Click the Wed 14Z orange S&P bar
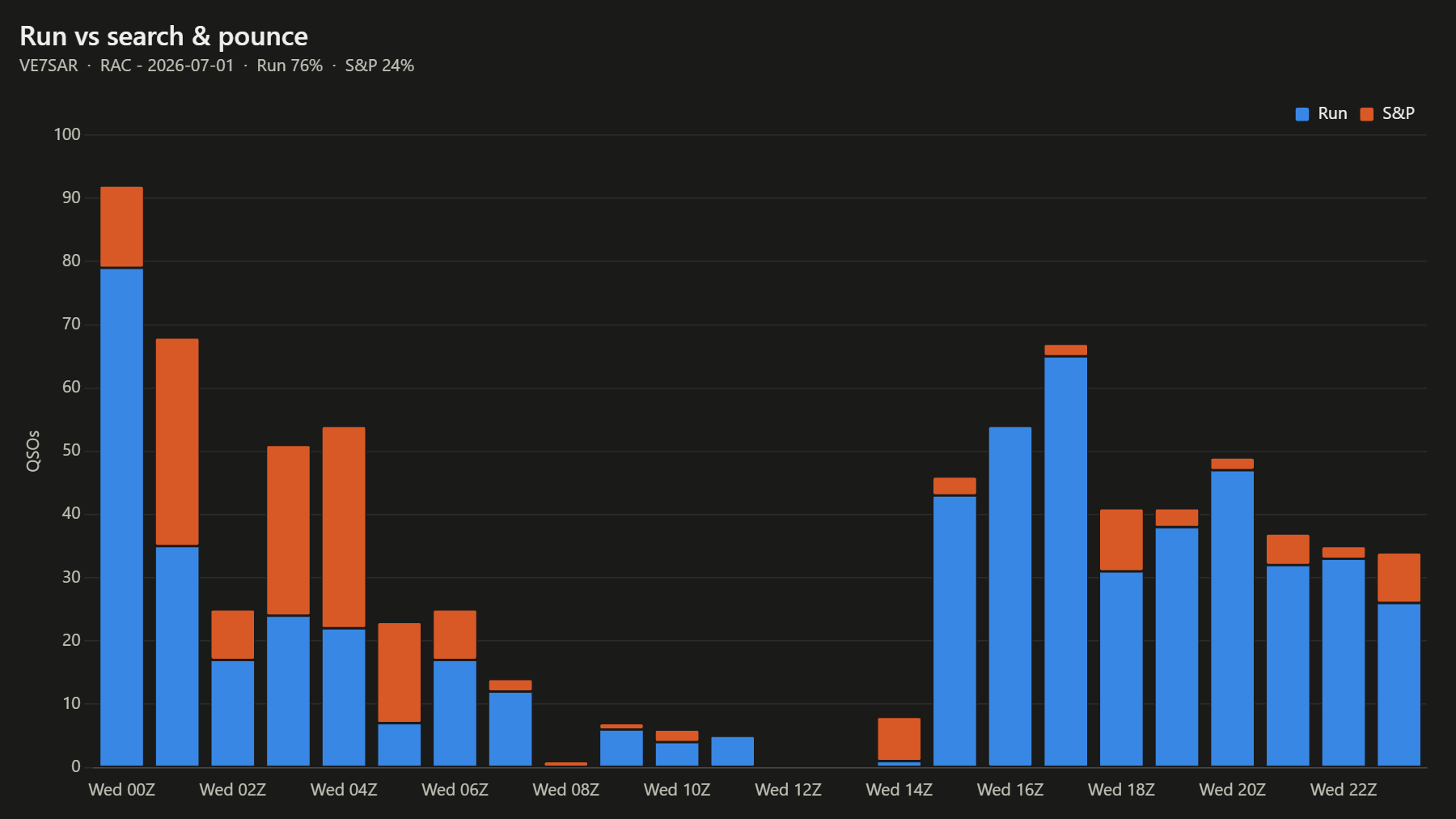1456x819 pixels. pos(899,739)
